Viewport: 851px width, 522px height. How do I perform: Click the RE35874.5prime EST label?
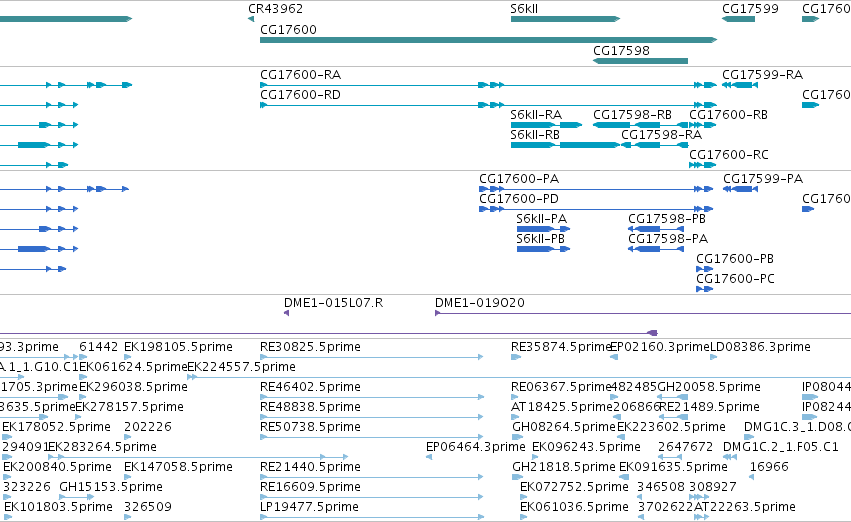click(561, 347)
